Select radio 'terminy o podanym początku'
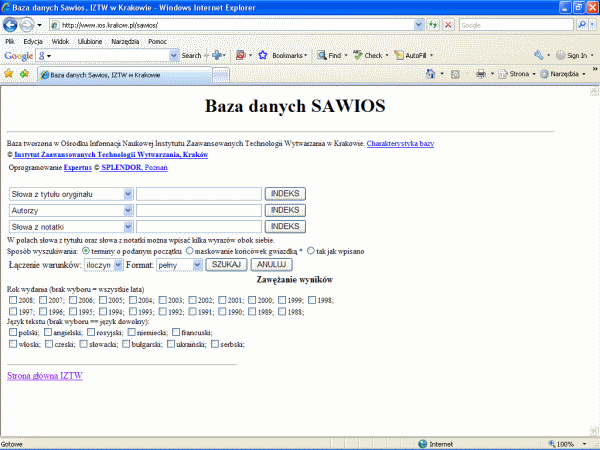This screenshot has height=450, width=600. click(86, 251)
